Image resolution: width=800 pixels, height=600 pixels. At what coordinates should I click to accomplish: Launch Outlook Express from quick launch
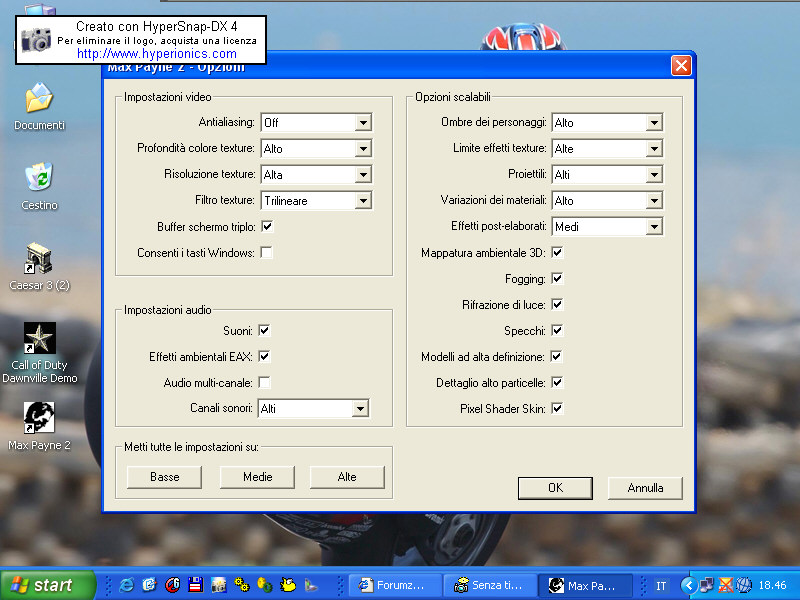tap(149, 585)
